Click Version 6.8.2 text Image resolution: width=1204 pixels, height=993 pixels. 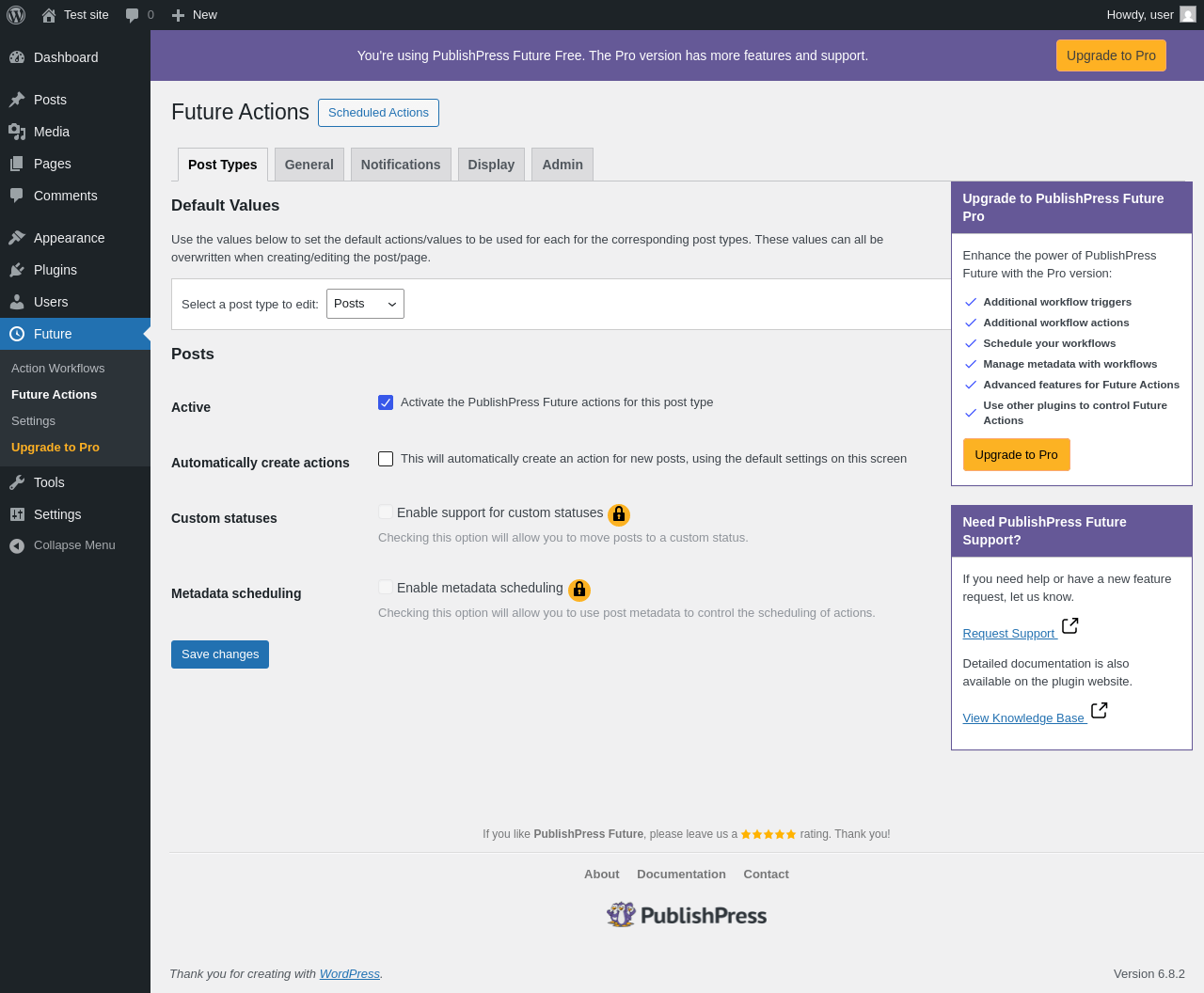click(x=1149, y=974)
